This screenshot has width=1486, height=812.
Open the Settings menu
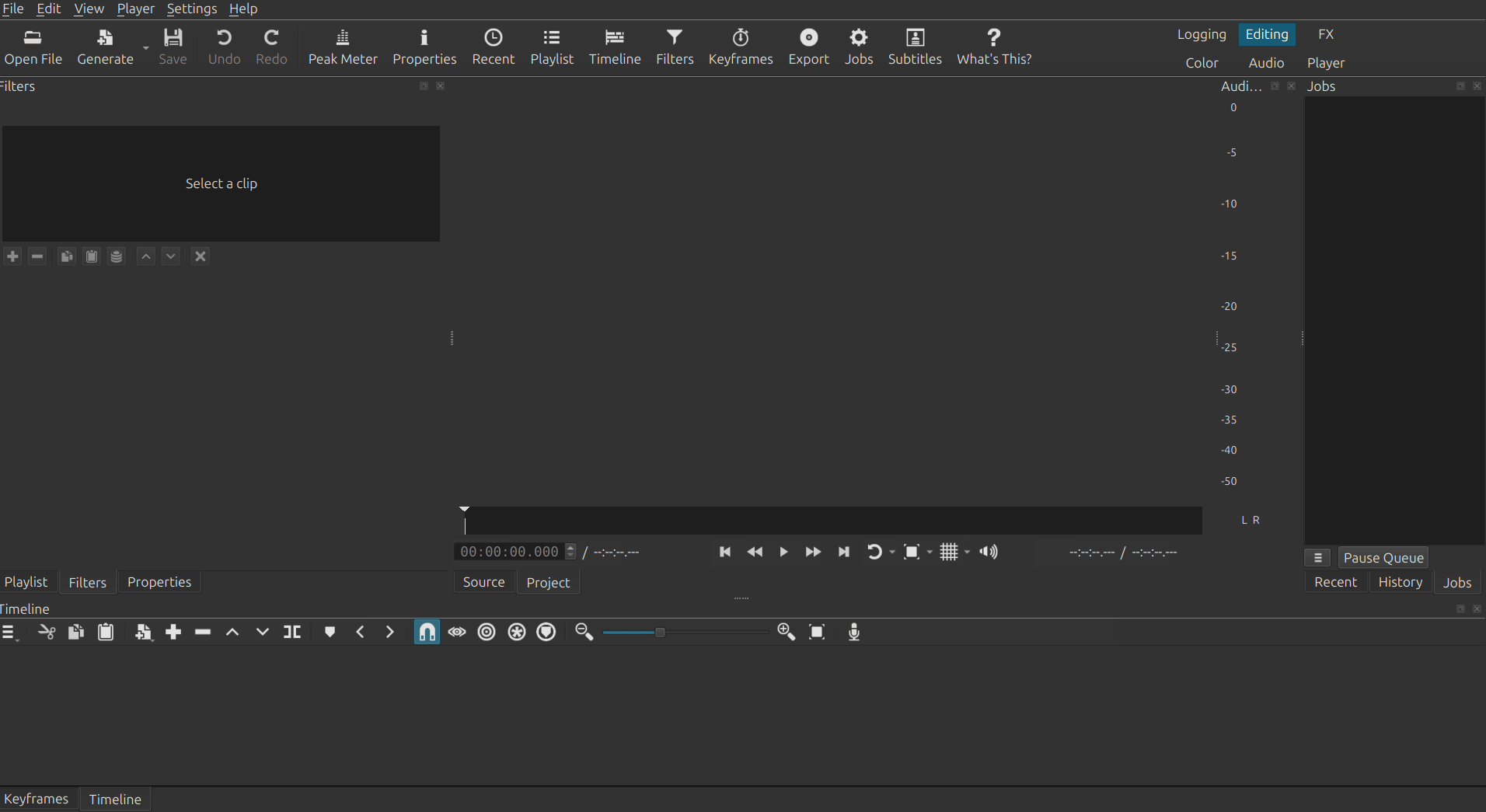pos(192,9)
